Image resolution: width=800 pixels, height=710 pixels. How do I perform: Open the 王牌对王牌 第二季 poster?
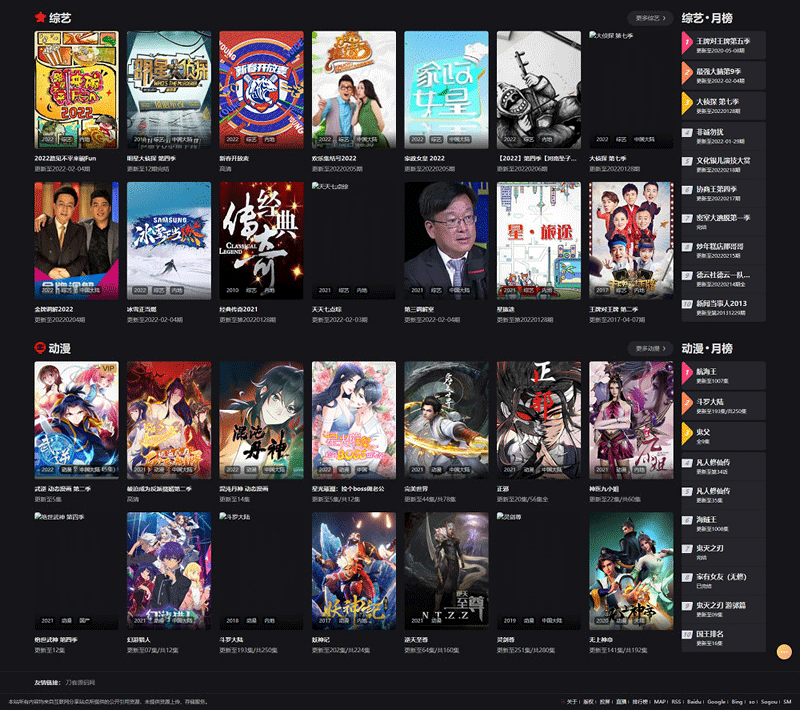631,241
